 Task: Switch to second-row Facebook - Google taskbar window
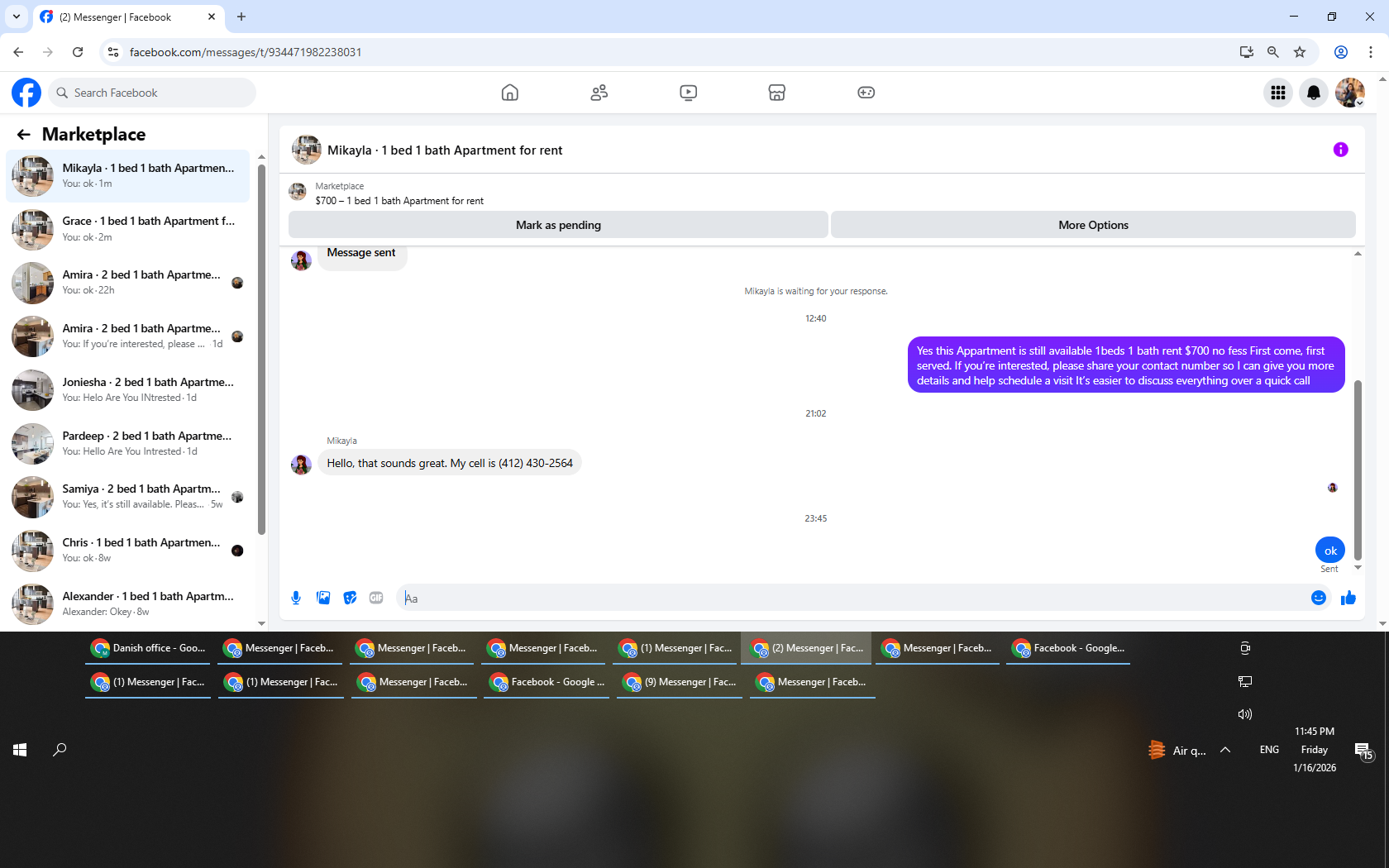pos(547,682)
